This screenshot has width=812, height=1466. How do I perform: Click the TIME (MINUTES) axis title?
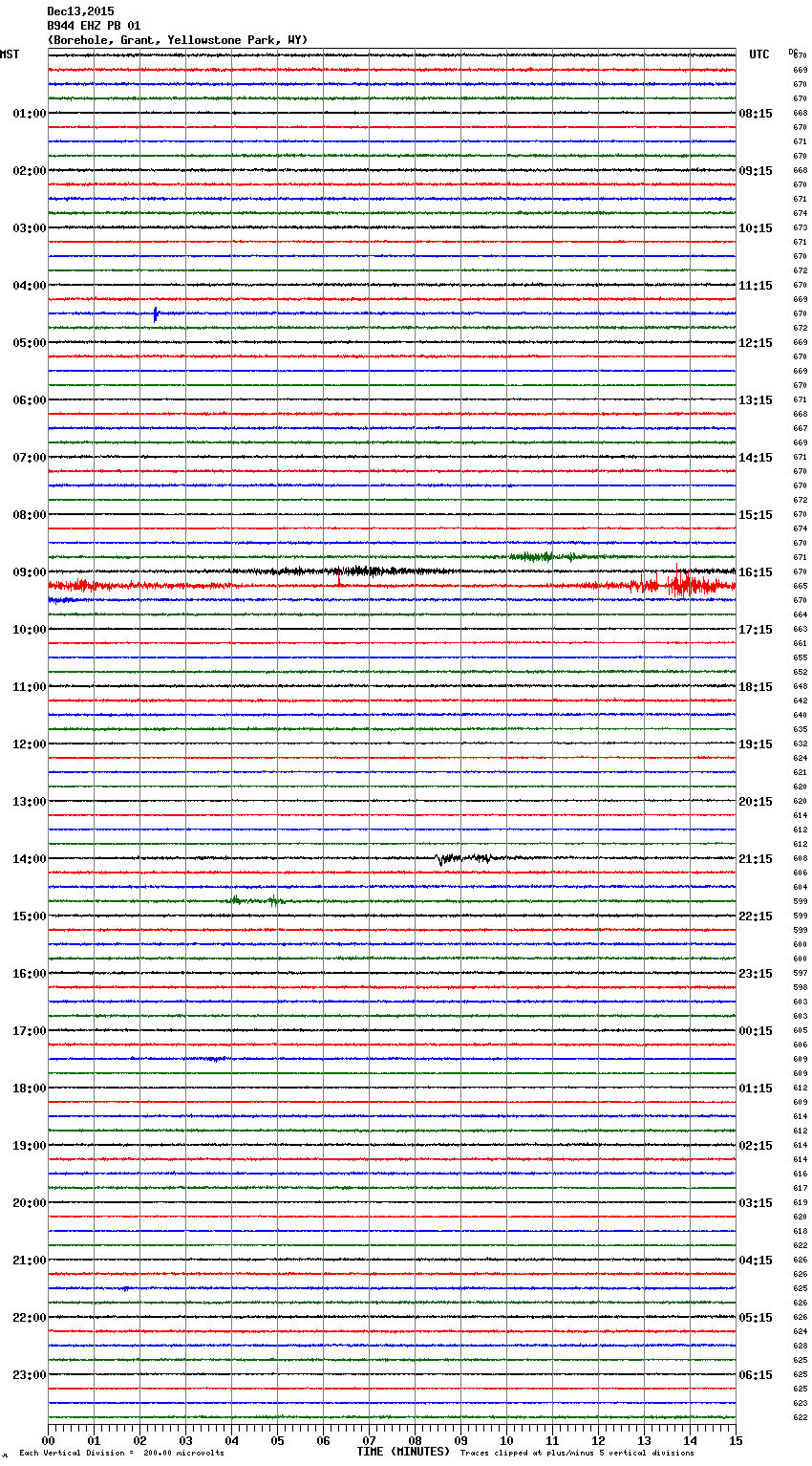tap(403, 1452)
